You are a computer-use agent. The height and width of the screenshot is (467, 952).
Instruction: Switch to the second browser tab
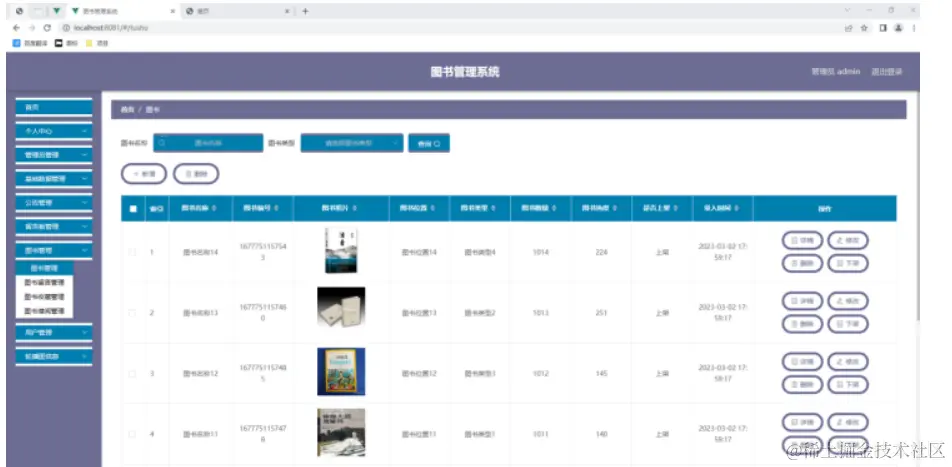tap(237, 11)
